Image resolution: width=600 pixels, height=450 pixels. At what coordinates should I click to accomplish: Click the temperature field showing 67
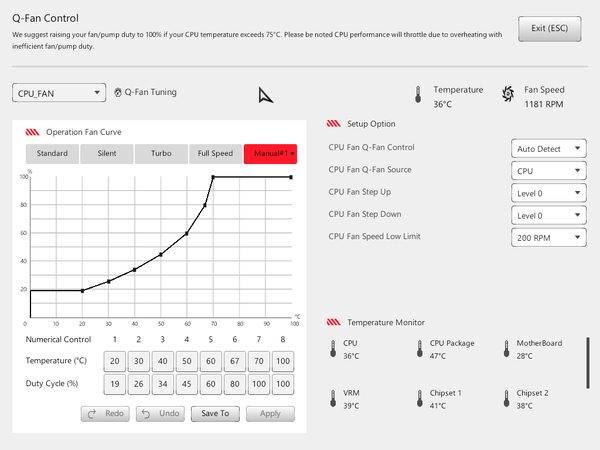tap(235, 361)
